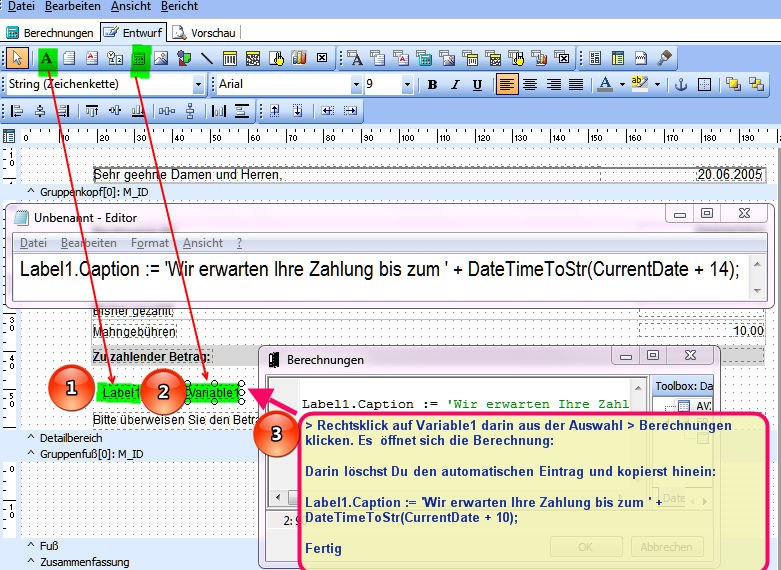781x570 pixels.
Task: Pick the DBCalc data component tool
Action: pos(424,58)
